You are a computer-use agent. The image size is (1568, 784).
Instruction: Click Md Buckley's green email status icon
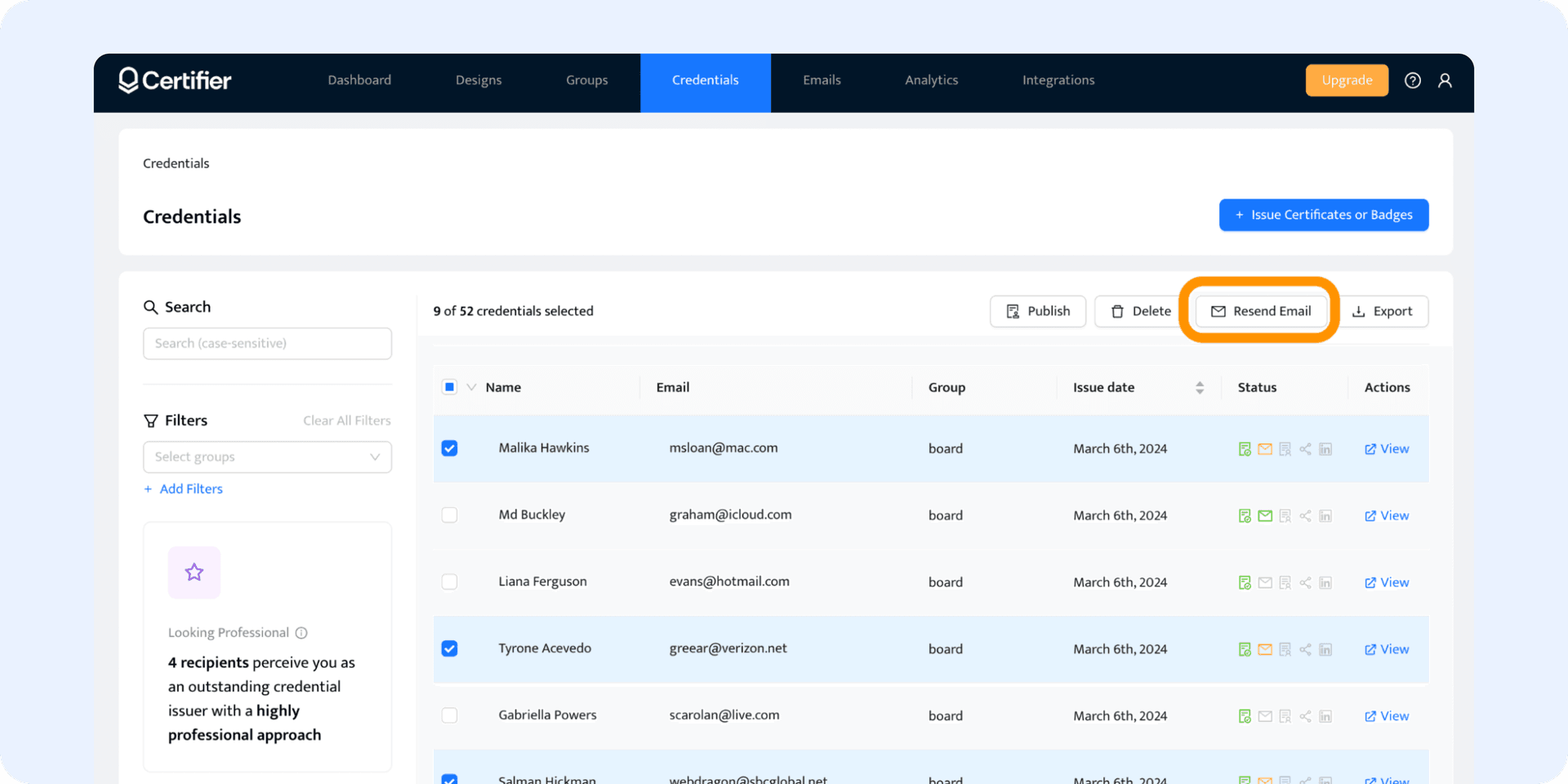pos(1264,516)
